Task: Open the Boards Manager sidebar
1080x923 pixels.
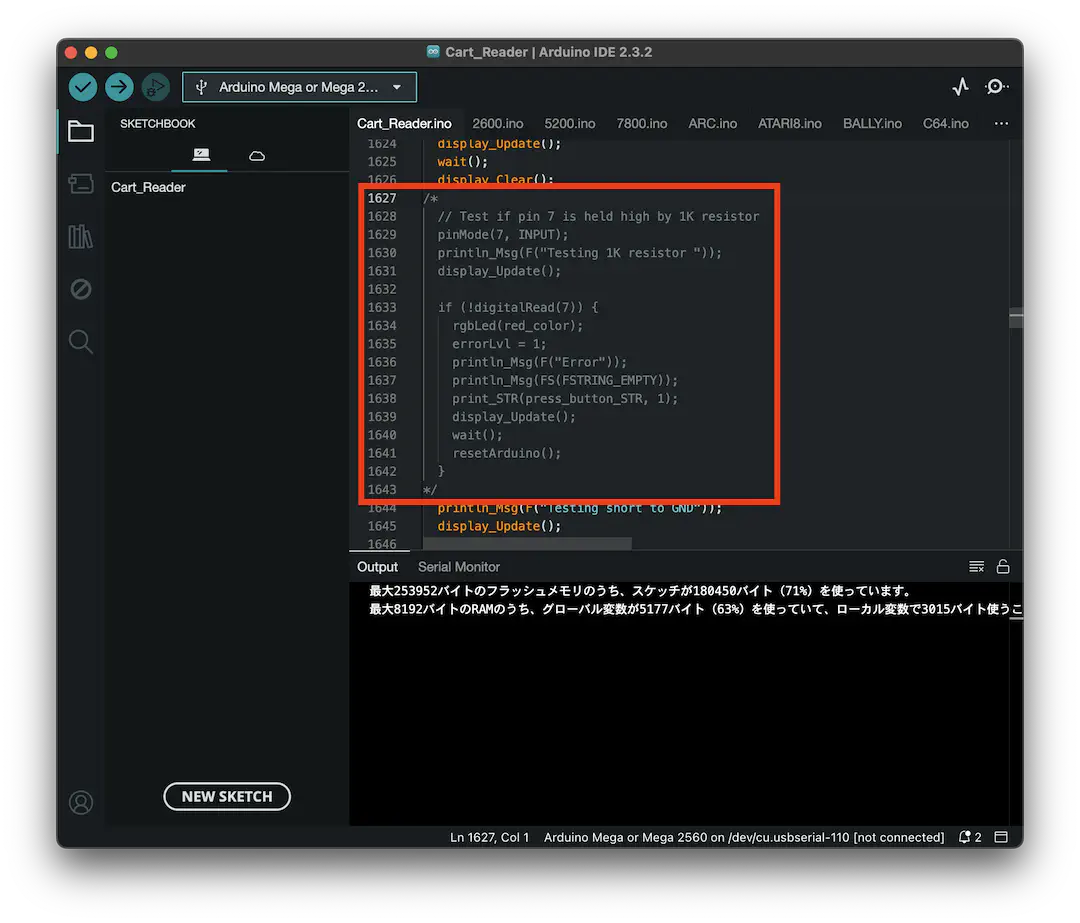Action: (81, 184)
